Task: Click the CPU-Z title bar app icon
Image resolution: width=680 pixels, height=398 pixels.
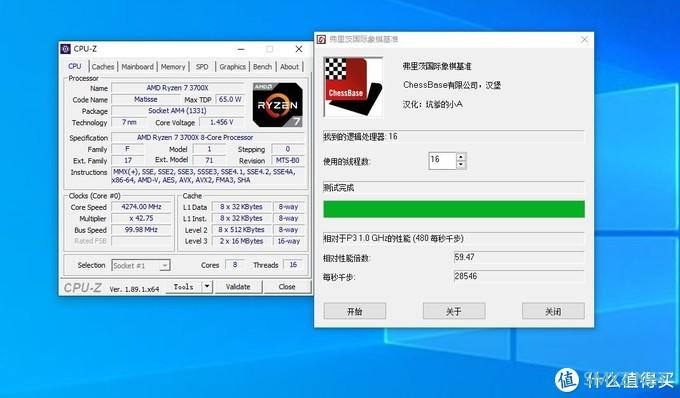Action: pos(65,49)
